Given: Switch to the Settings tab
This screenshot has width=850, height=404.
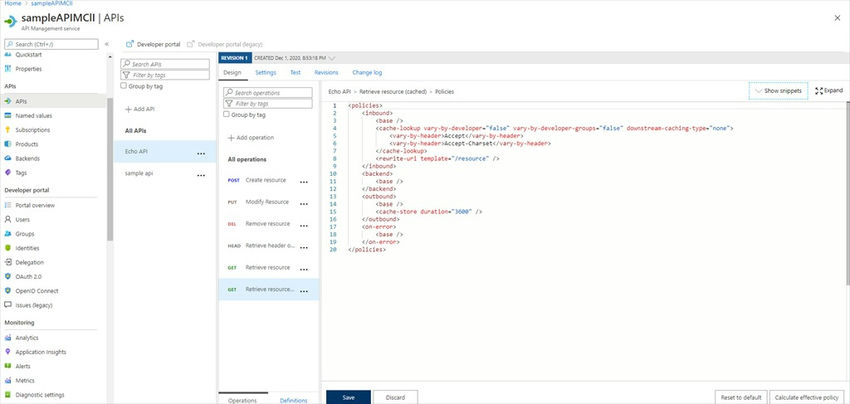Looking at the screenshot, I should pos(266,72).
